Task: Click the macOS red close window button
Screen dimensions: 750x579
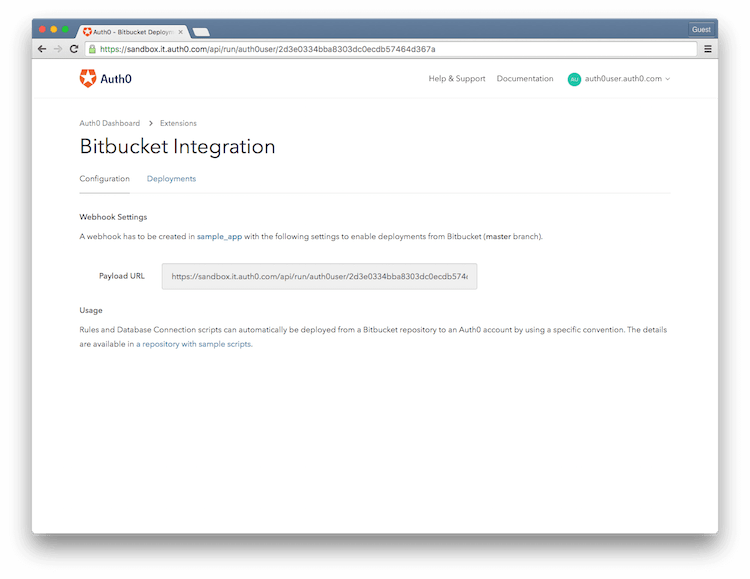Action: coord(42,29)
